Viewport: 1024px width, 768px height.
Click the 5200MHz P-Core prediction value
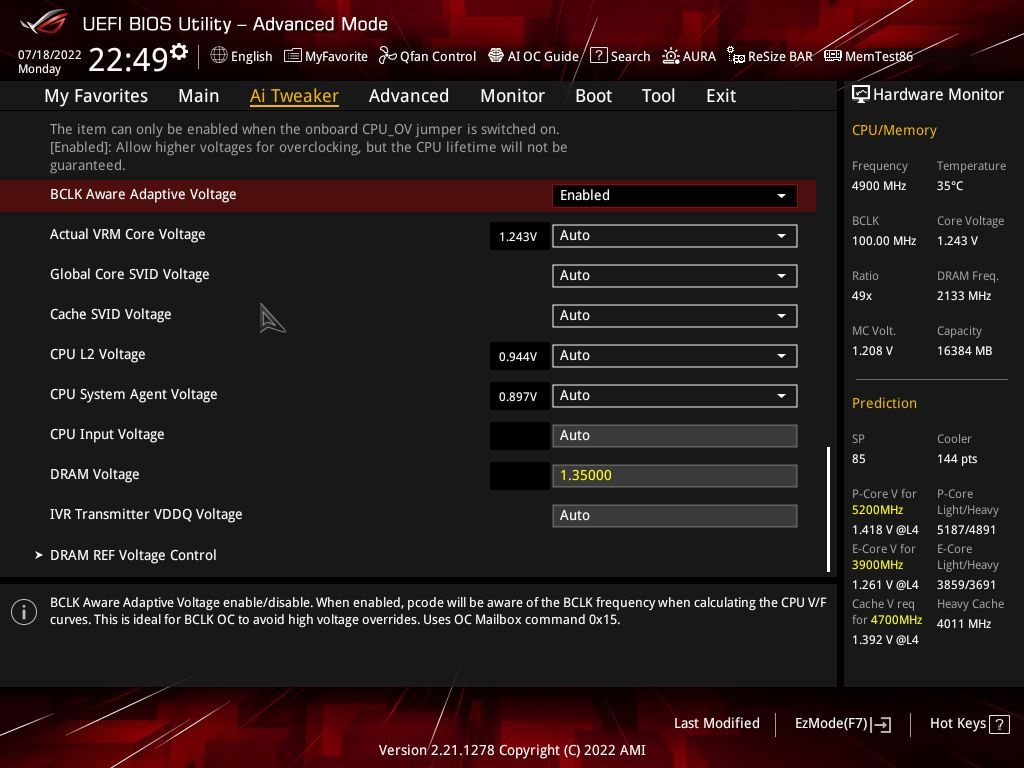tap(878, 510)
